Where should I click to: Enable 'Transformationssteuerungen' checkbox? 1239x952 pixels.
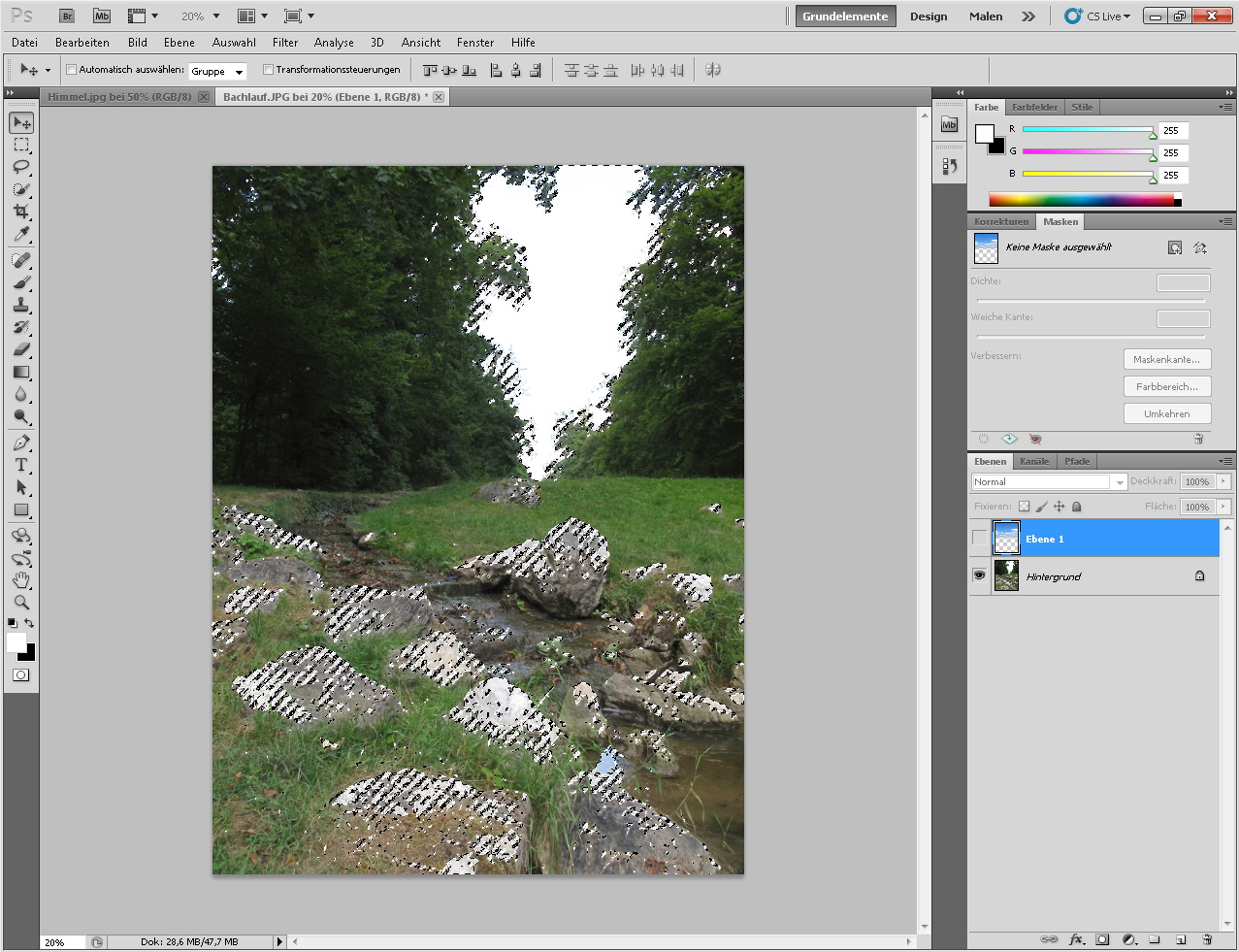click(268, 70)
